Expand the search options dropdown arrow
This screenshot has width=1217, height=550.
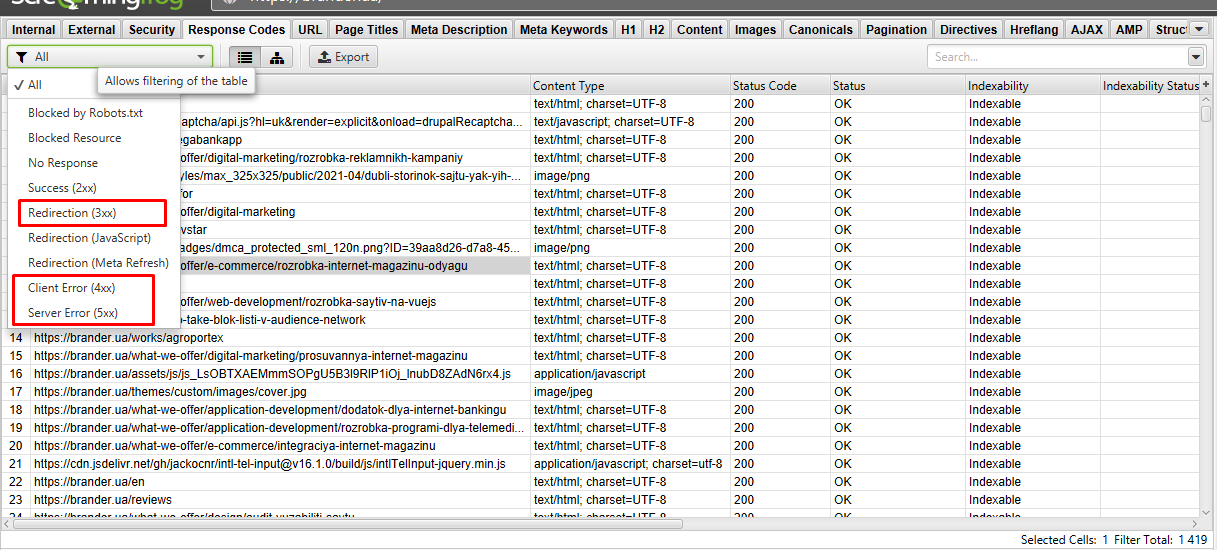pos(1196,57)
